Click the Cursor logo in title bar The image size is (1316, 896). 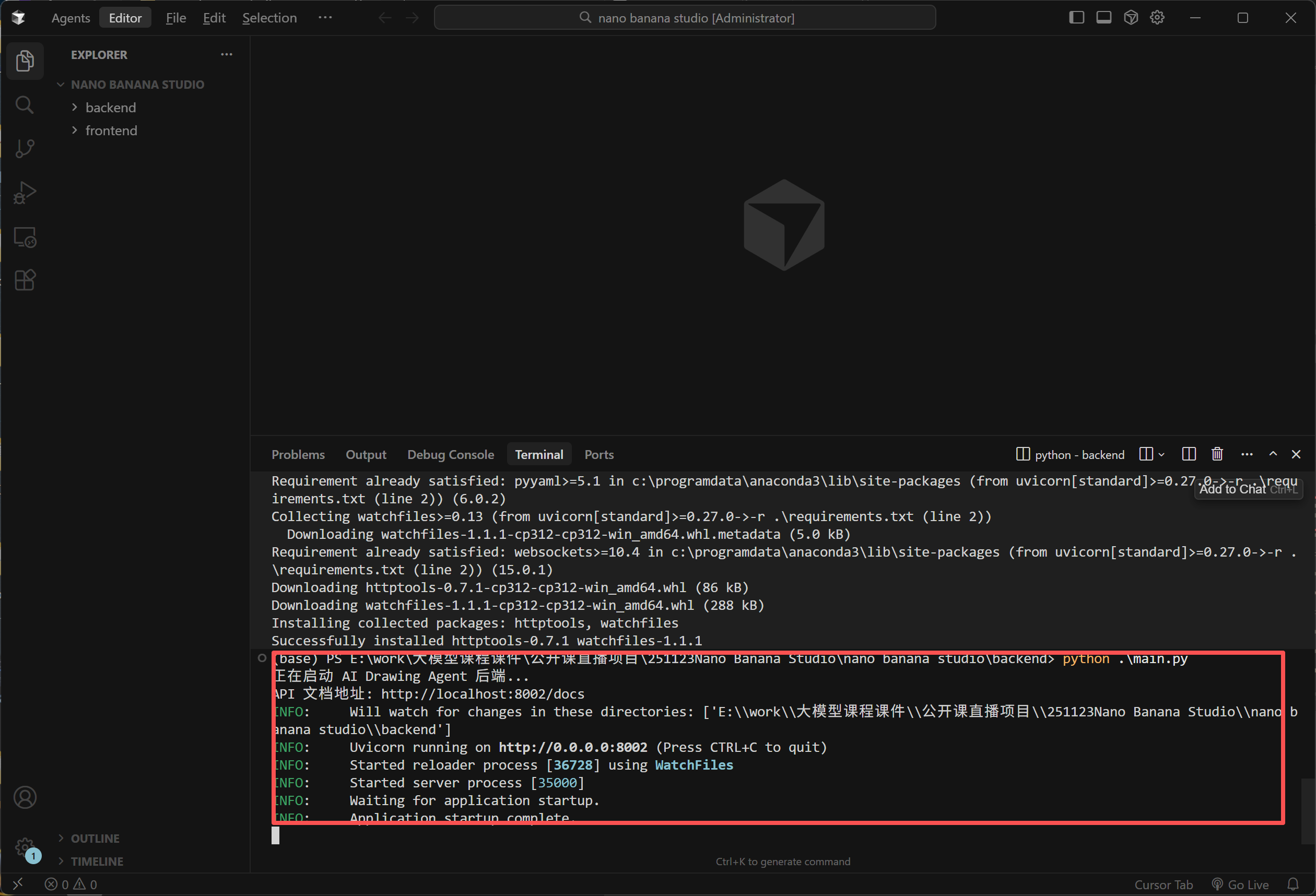[18, 18]
